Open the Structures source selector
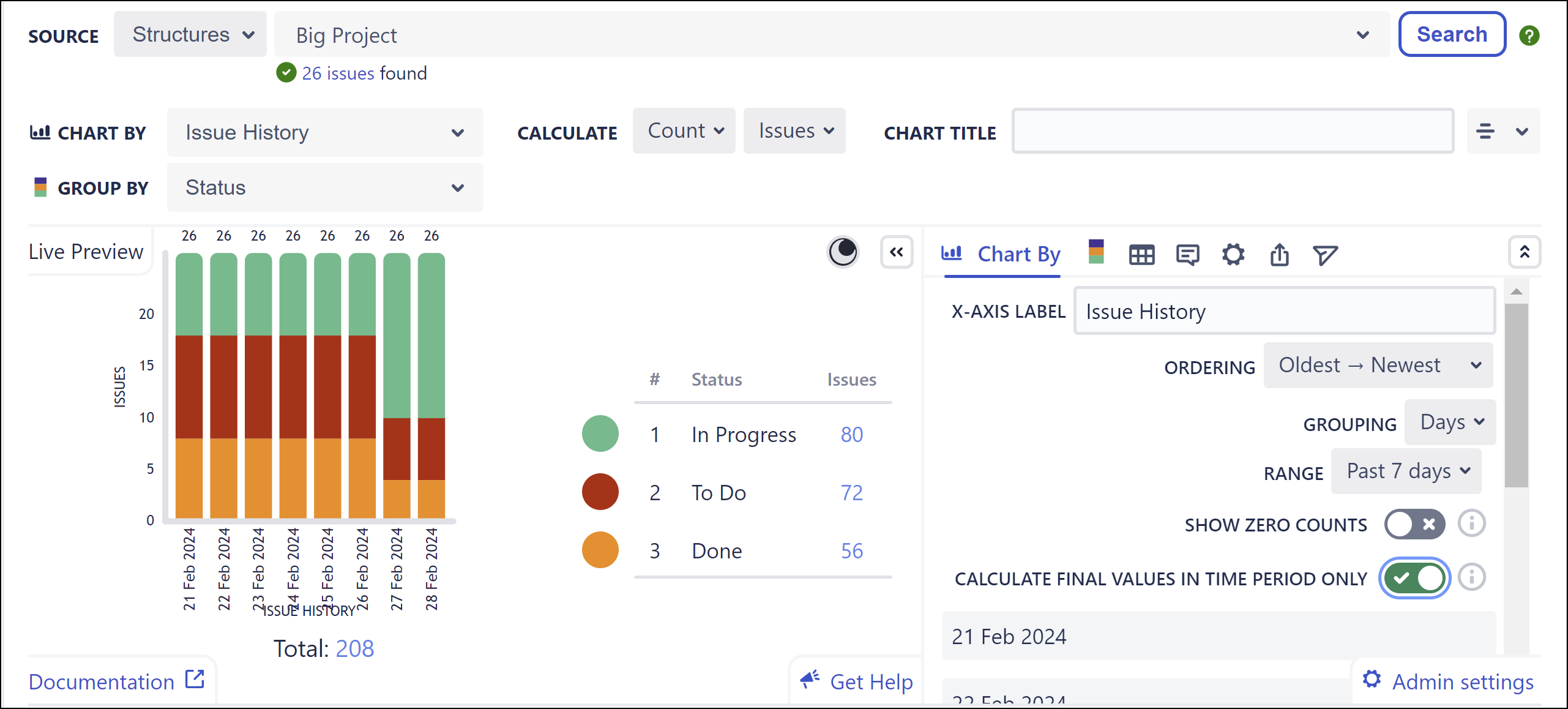The image size is (1568, 709). click(190, 34)
